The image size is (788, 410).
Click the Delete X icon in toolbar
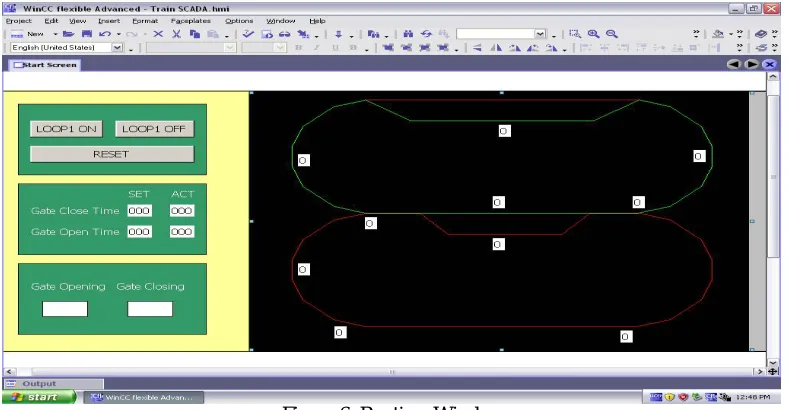click(158, 34)
